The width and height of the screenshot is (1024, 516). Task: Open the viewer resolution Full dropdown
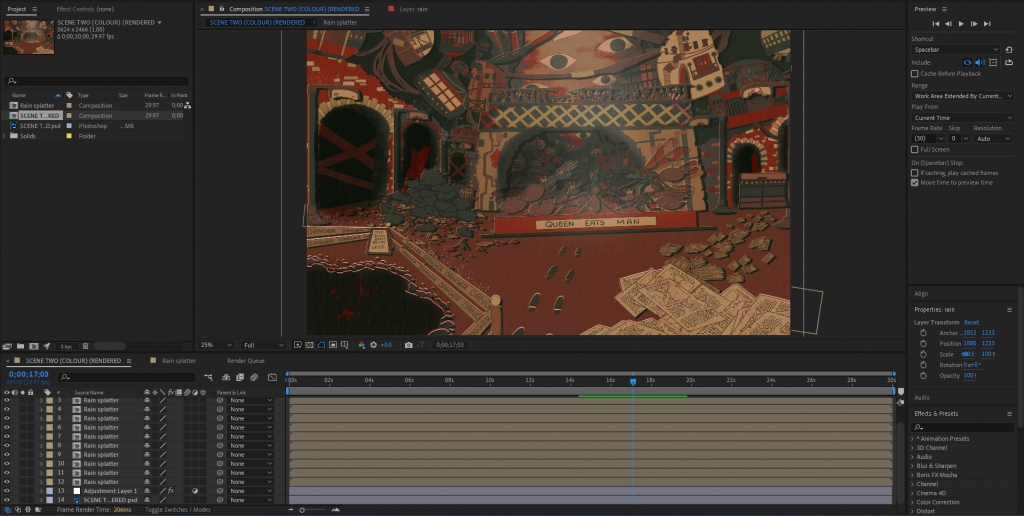pyautogui.click(x=263, y=345)
